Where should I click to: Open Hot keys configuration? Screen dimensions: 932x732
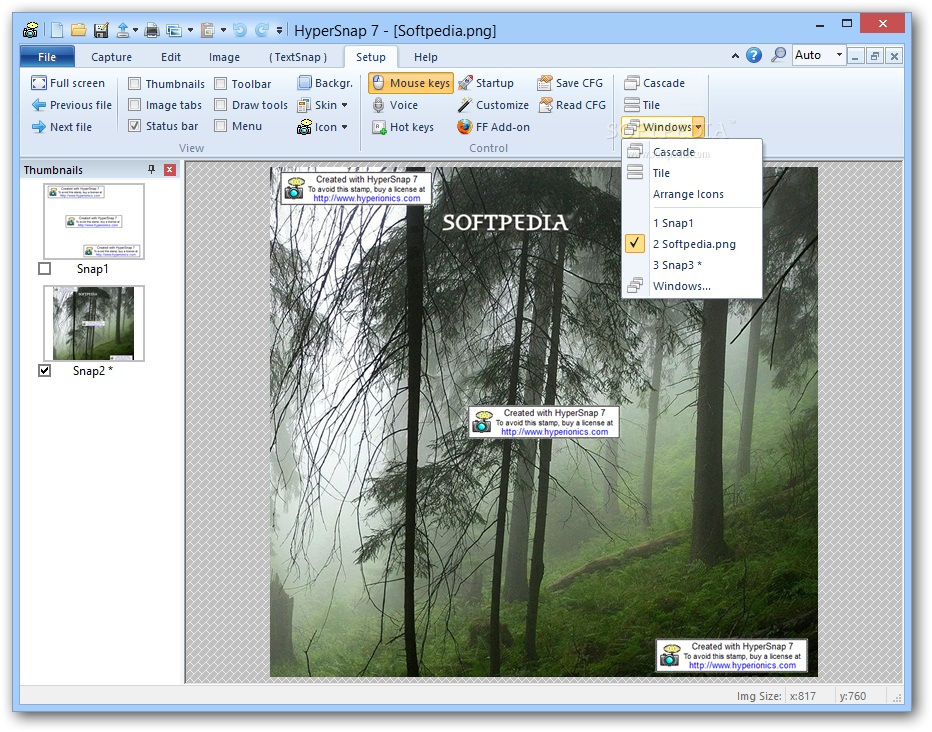[x=403, y=127]
